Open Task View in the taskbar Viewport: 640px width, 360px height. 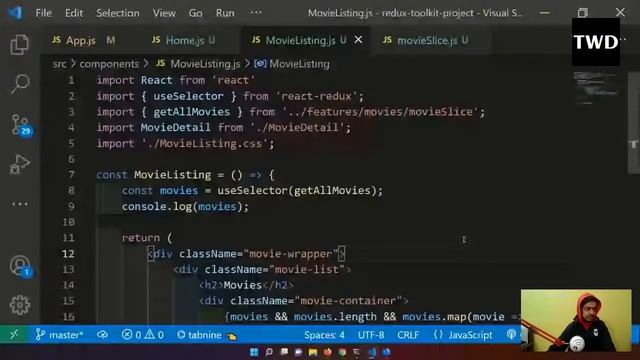pos(284,352)
